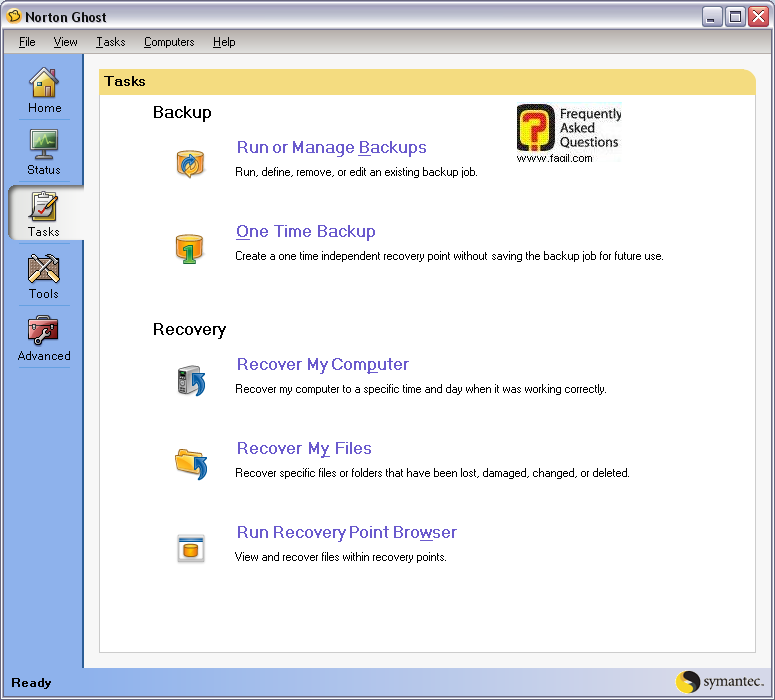Open the Computers menu
The width and height of the screenshot is (775, 700).
pos(169,42)
